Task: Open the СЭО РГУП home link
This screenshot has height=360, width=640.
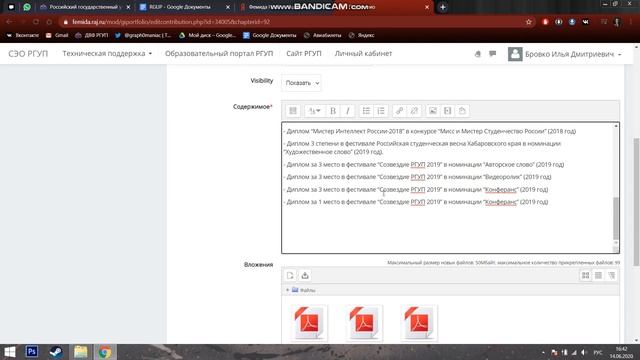Action: click(x=28, y=53)
